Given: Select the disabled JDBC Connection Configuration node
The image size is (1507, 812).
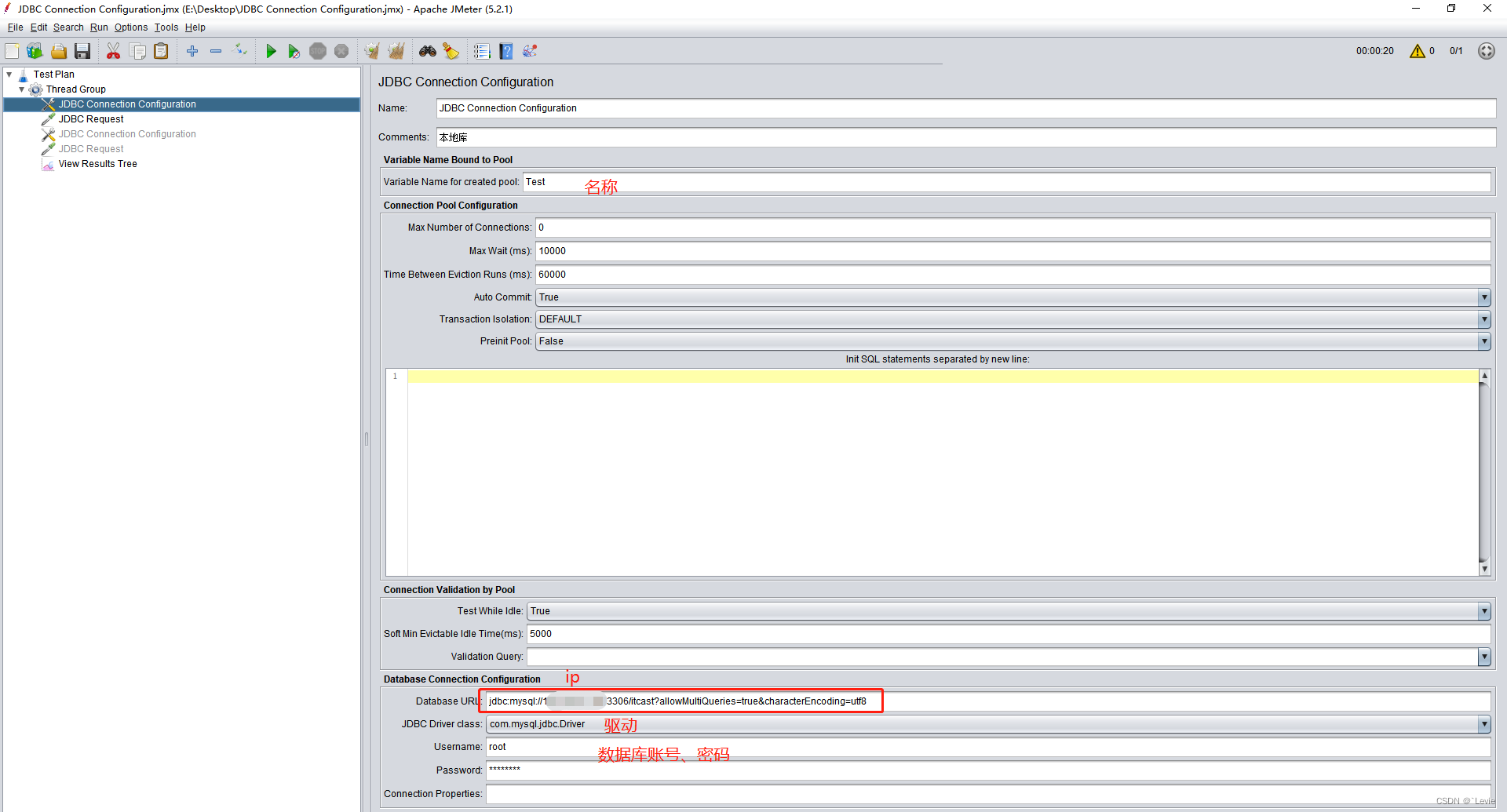Looking at the screenshot, I should pos(127,134).
